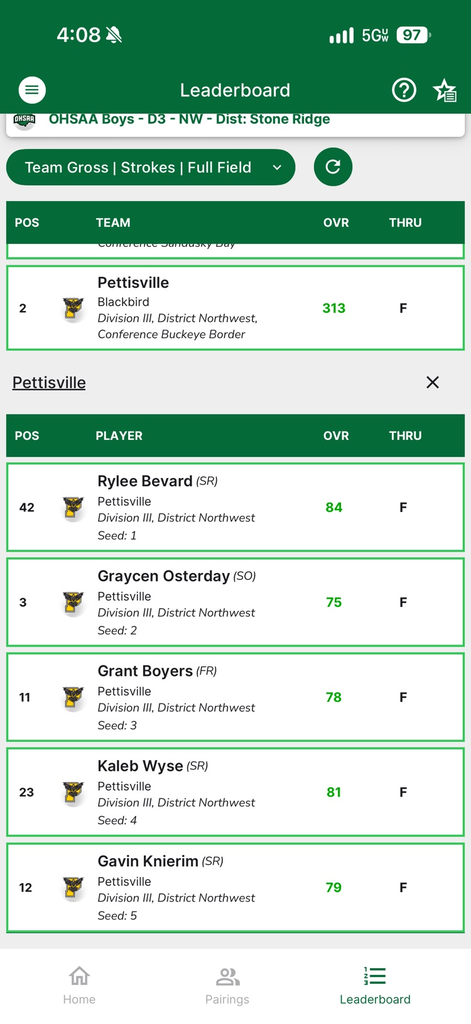471x1024 pixels.
Task: Tap the help question mark icon
Action: [404, 90]
